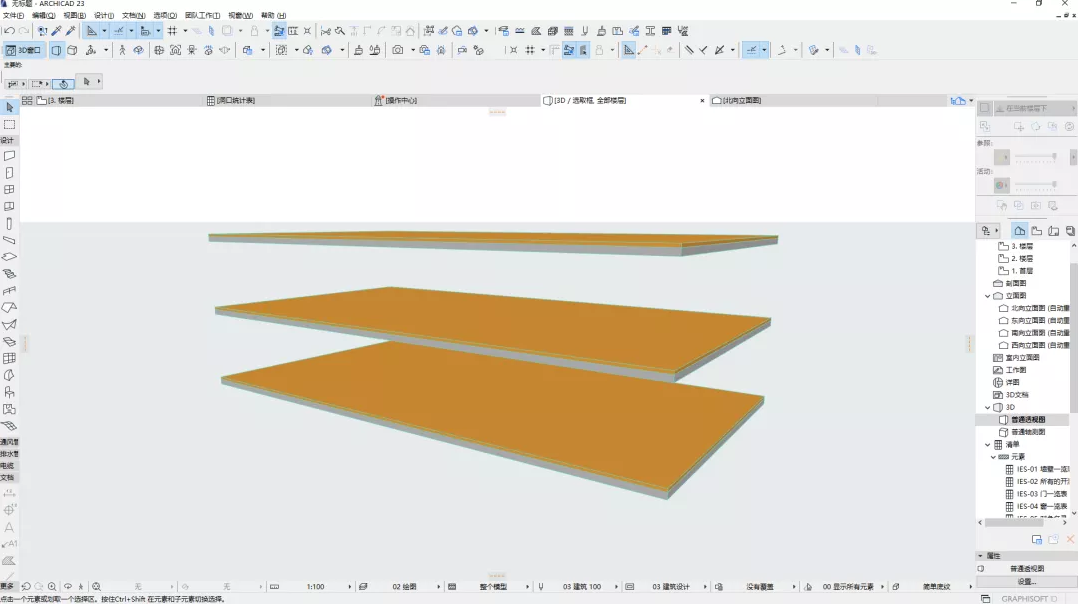
Task: Open the scissors trim tool
Action: tap(325, 31)
